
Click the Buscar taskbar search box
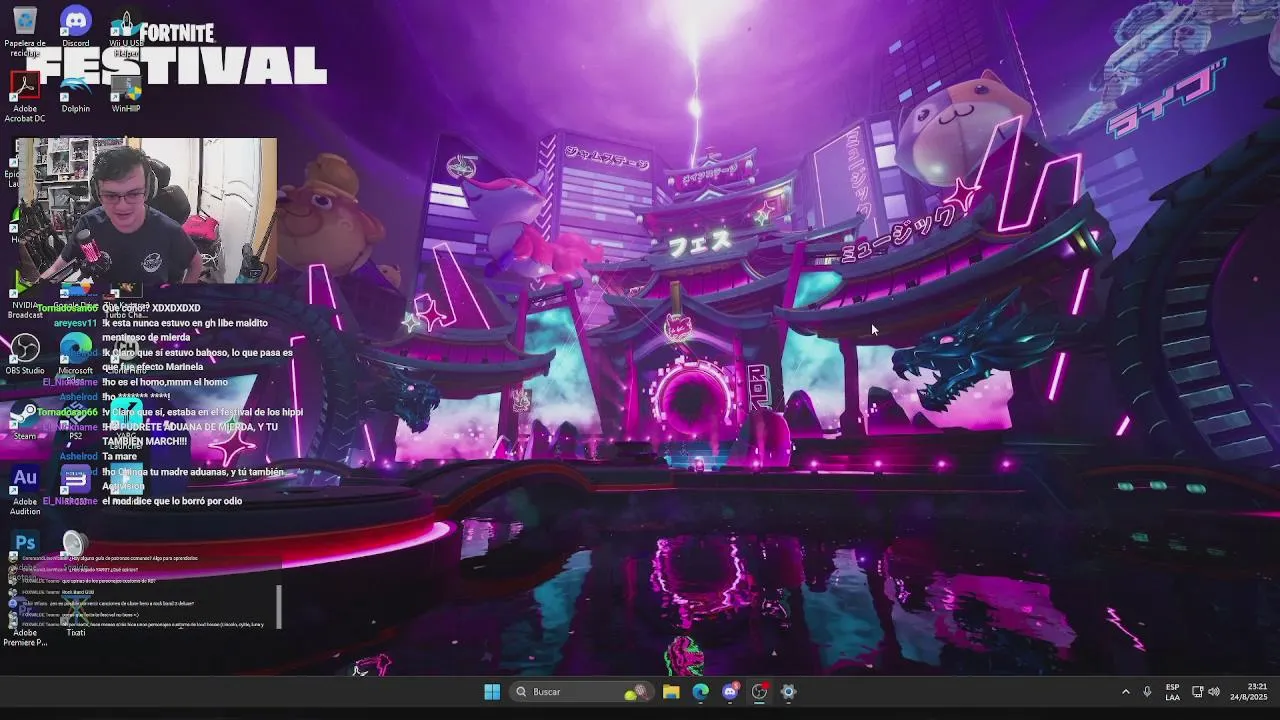click(x=583, y=692)
